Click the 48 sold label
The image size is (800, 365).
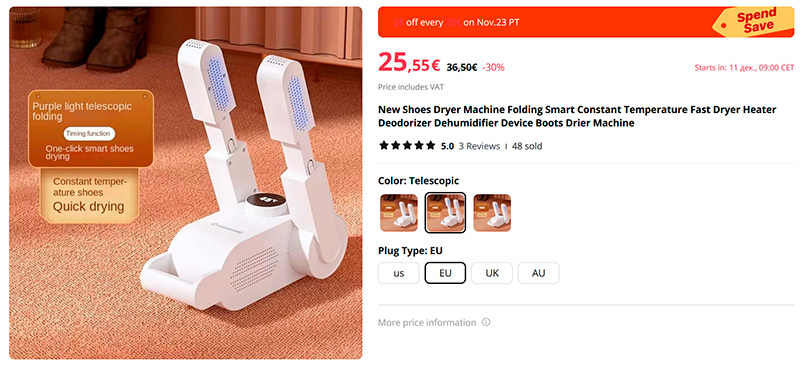(527, 146)
